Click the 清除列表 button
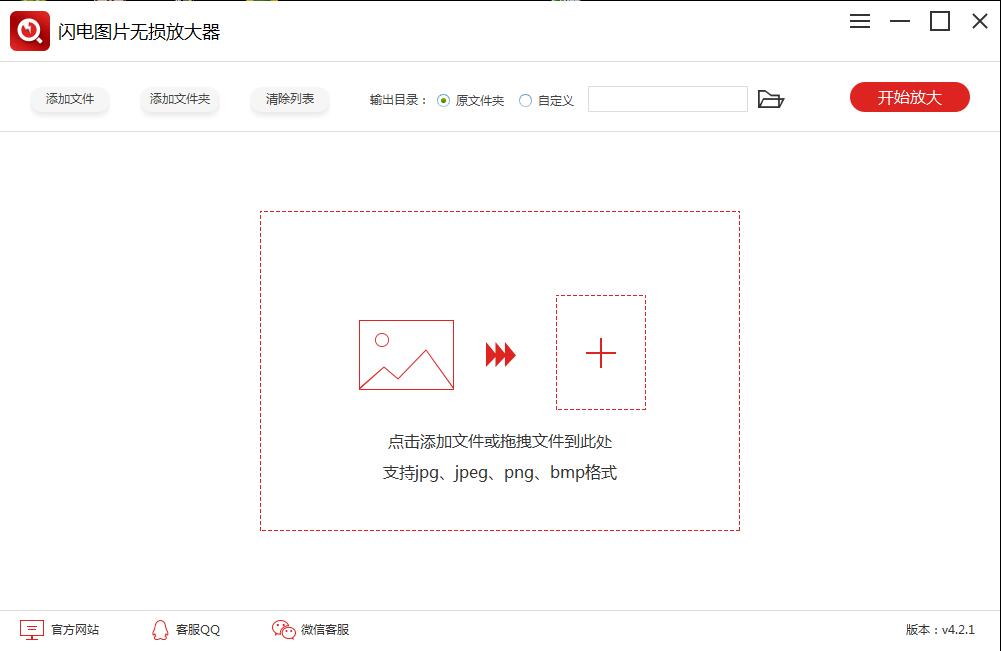The image size is (1001, 651). [289, 99]
